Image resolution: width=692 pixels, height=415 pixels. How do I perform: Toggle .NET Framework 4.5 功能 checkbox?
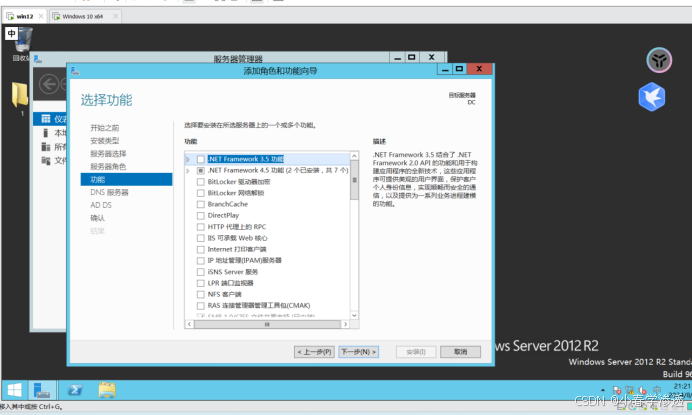click(x=201, y=170)
